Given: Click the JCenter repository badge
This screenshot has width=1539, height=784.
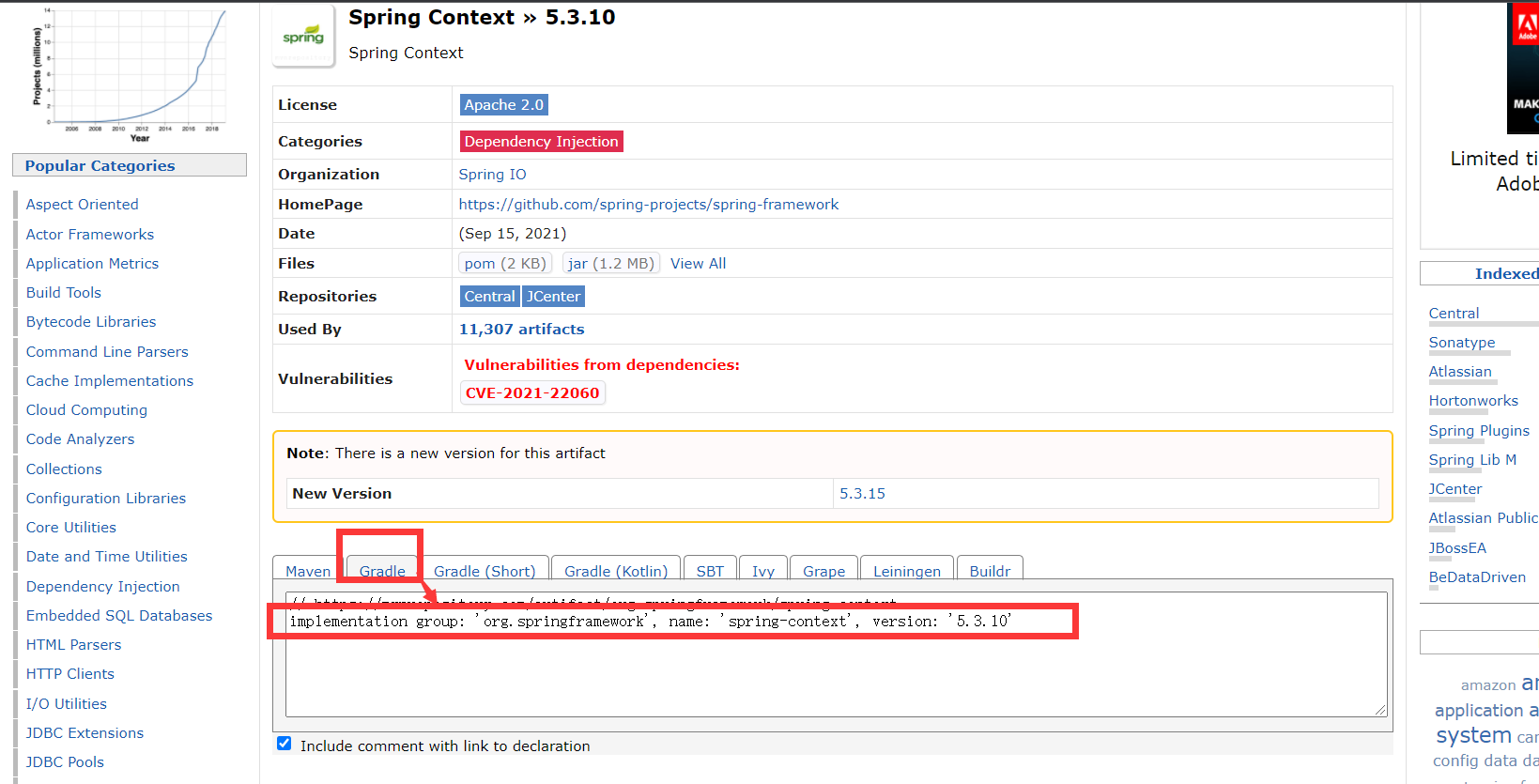Looking at the screenshot, I should pyautogui.click(x=554, y=297).
